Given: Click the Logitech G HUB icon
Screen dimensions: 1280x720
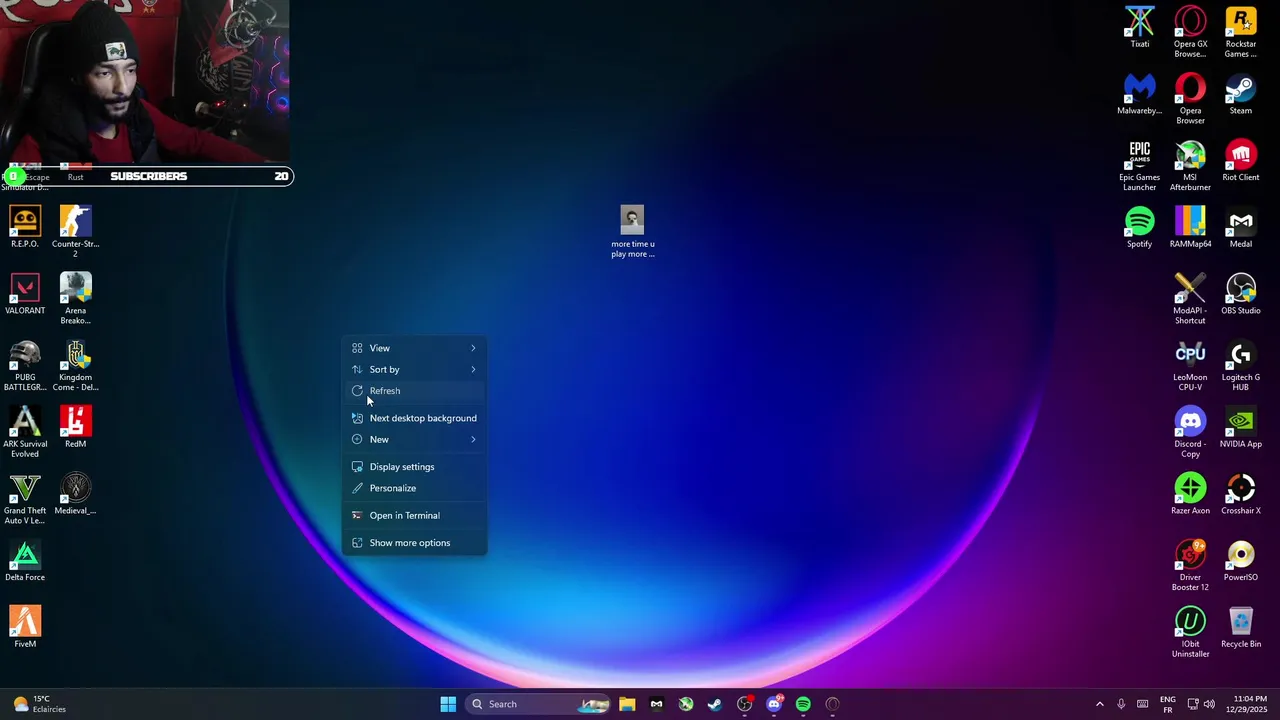Looking at the screenshot, I should [x=1241, y=365].
